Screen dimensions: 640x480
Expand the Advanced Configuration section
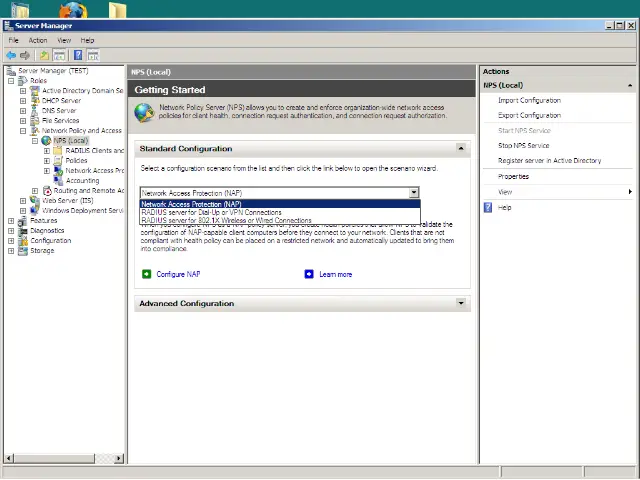pyautogui.click(x=461, y=303)
